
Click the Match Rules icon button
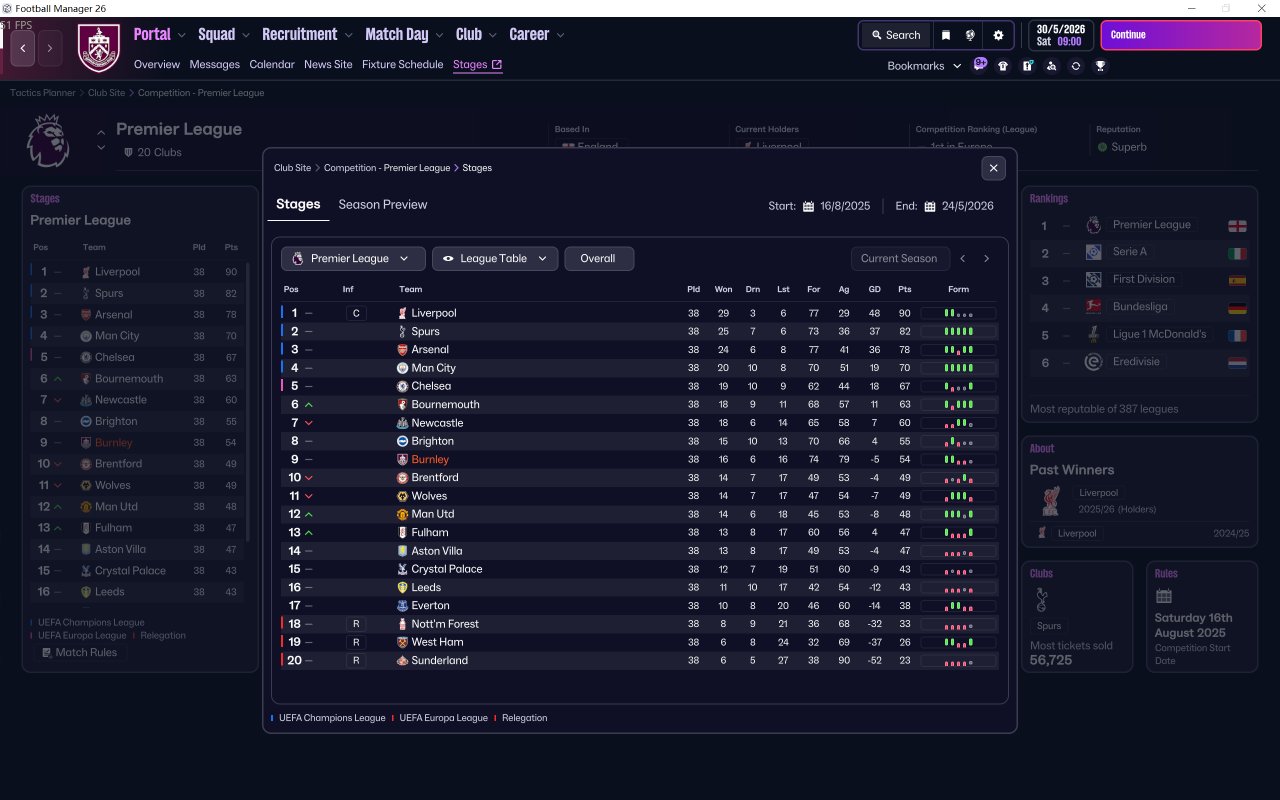point(79,653)
